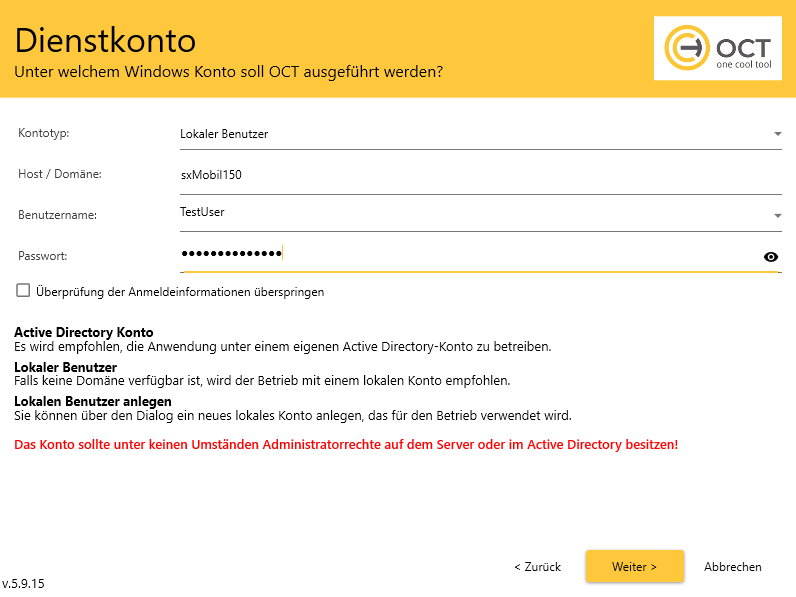Viewport: 796px width, 597px height.
Task: Click the Passwort label
Action: pos(43,256)
